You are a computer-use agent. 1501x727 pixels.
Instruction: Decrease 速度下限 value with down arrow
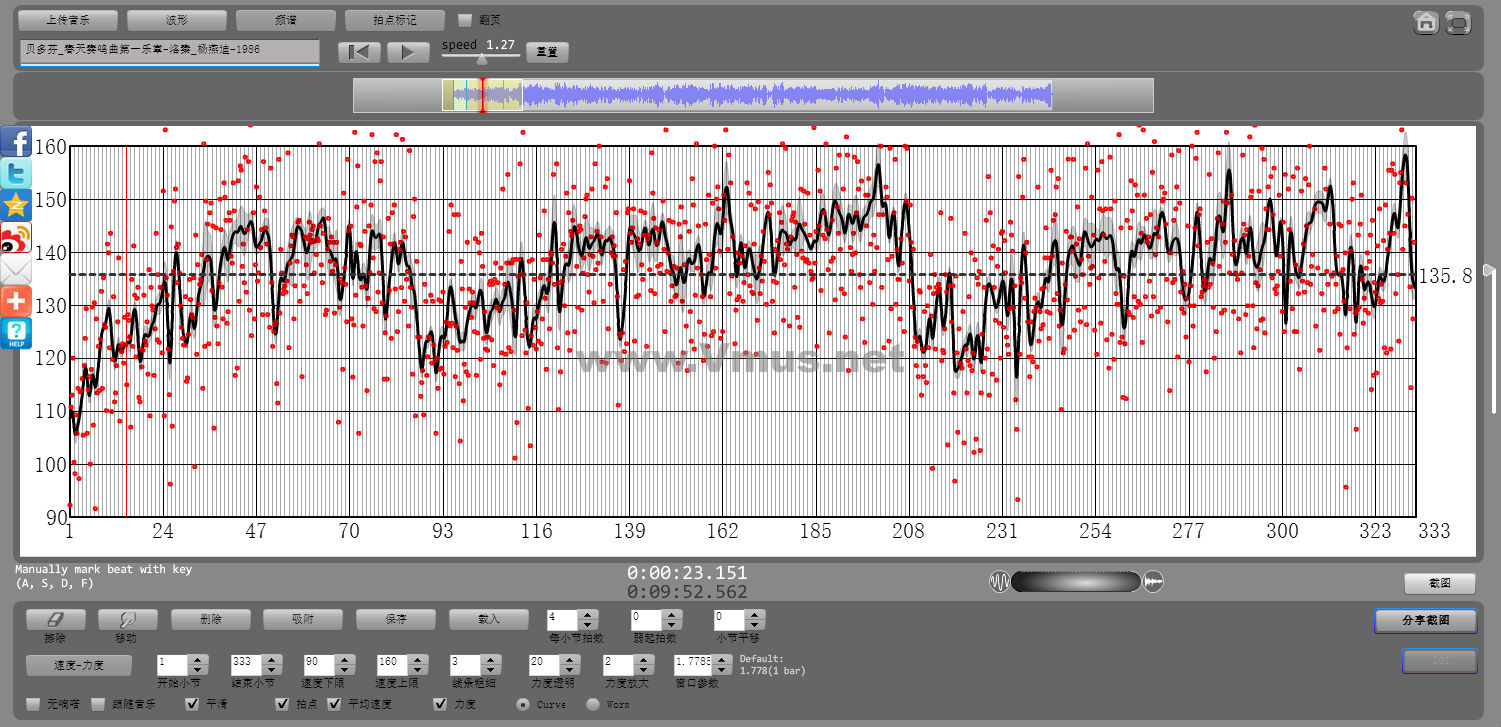pos(344,668)
